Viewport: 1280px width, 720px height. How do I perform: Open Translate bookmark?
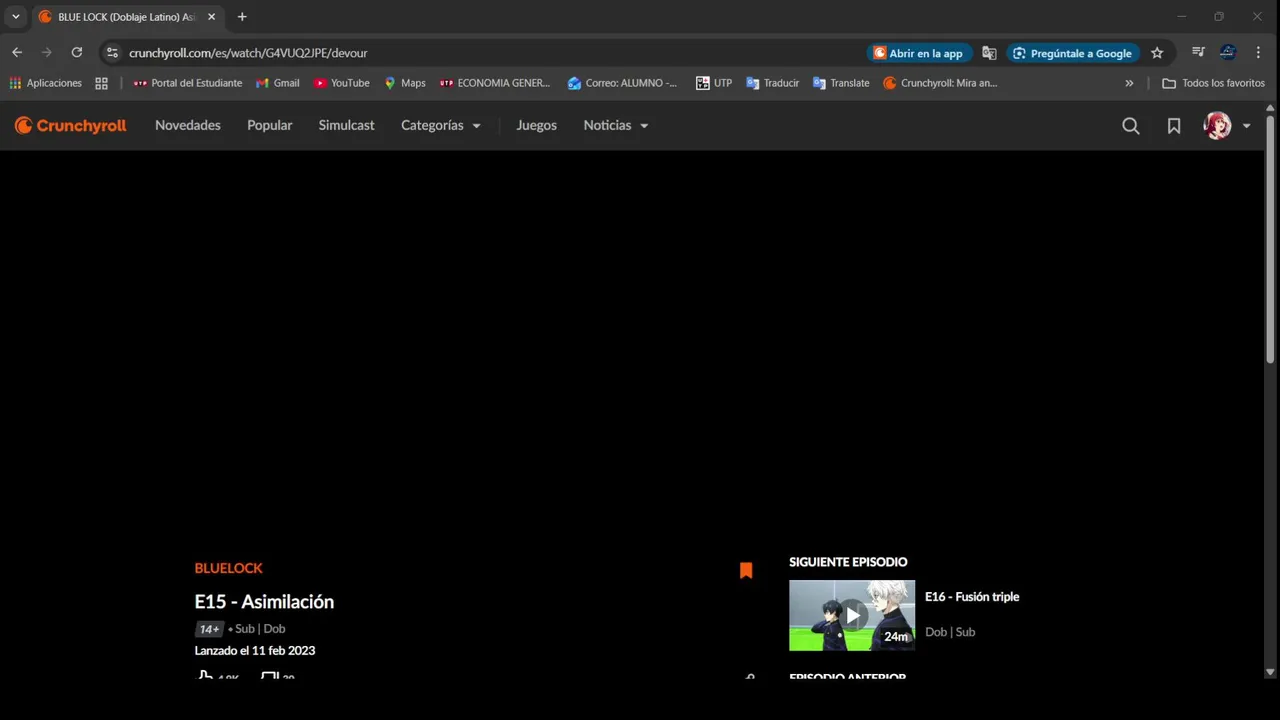[841, 83]
